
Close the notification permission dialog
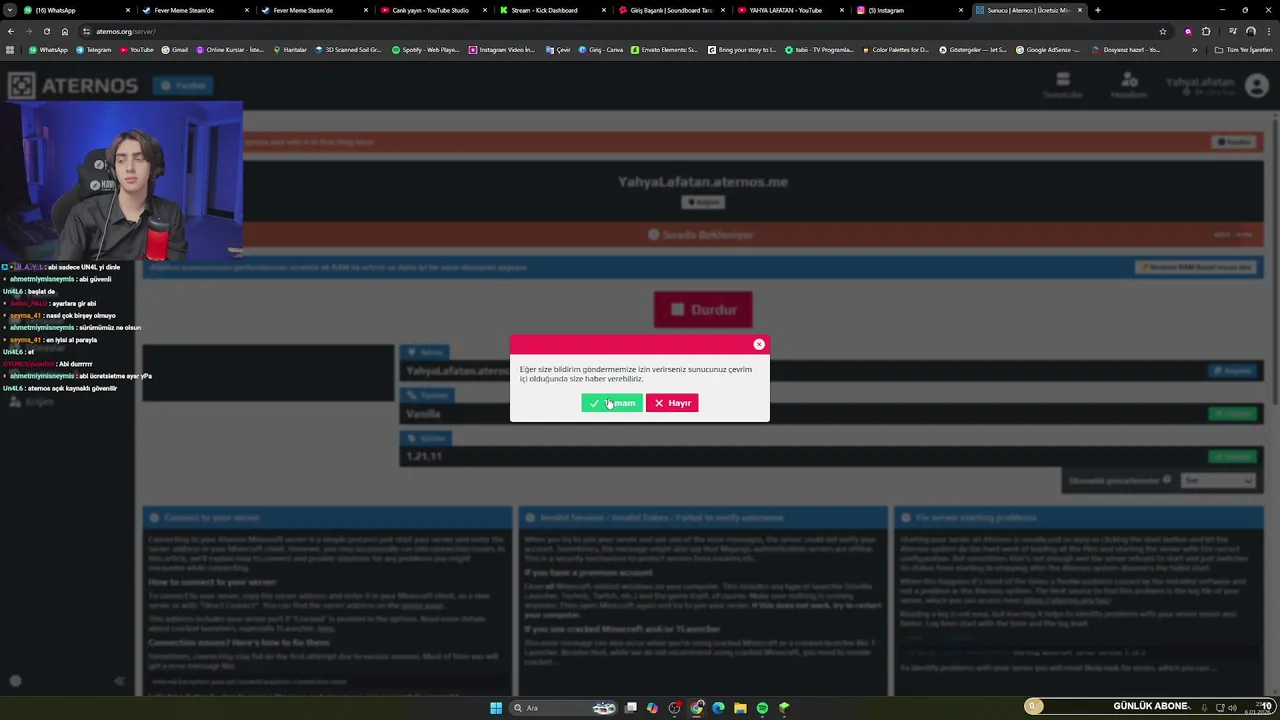[x=759, y=344]
